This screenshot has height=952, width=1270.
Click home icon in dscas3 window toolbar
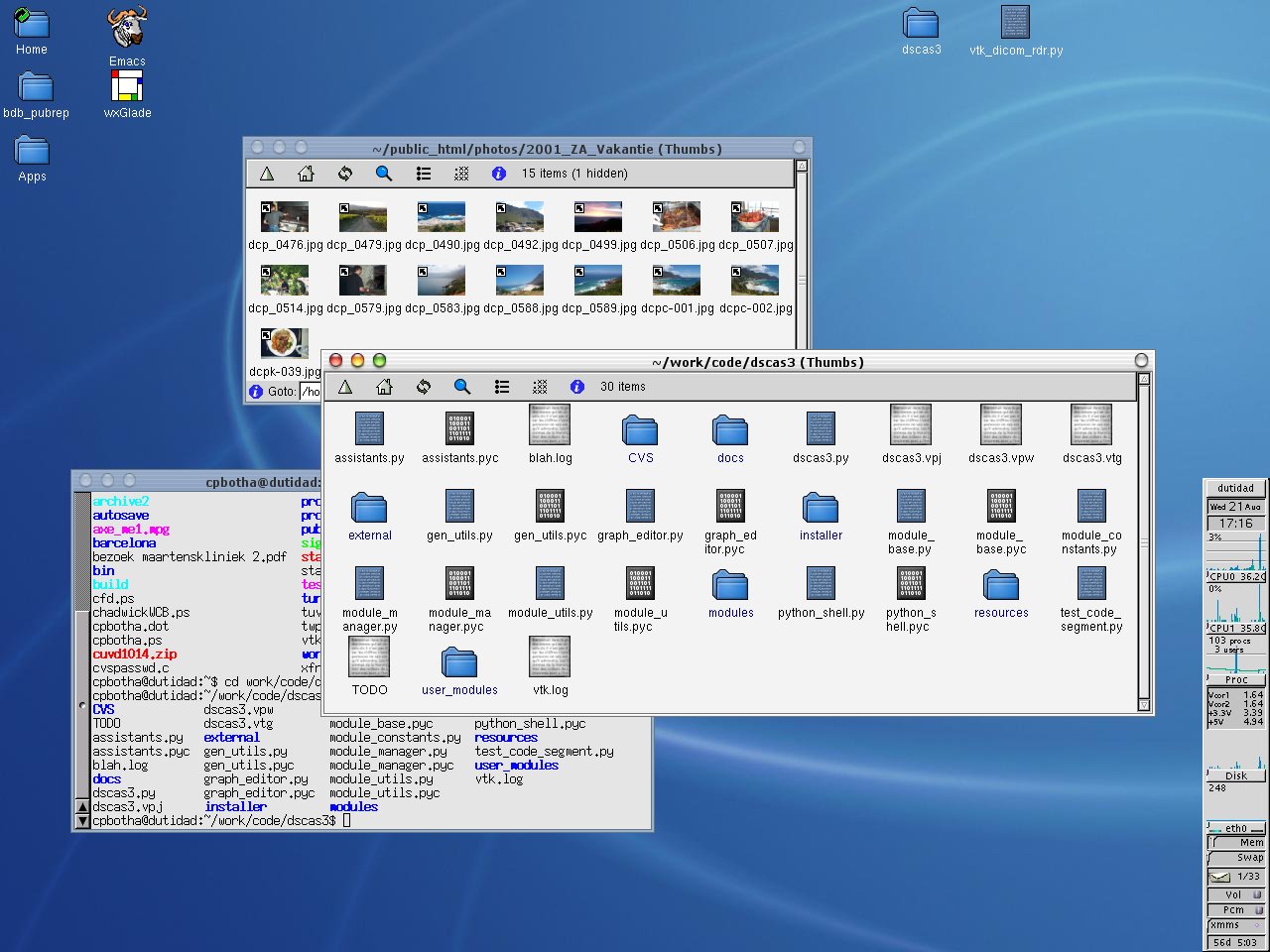click(x=384, y=387)
